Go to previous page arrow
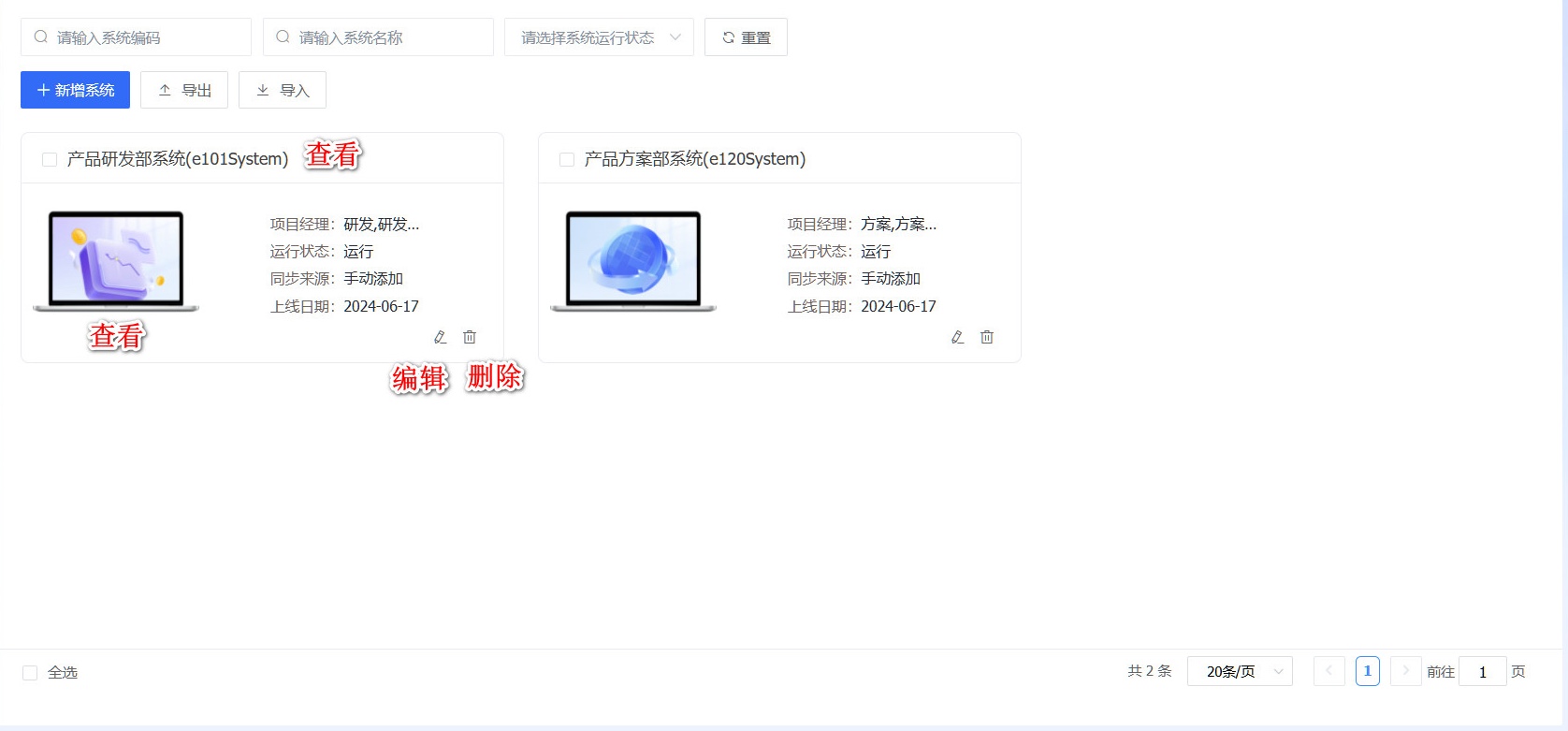The height and width of the screenshot is (731, 1568). [1328, 671]
